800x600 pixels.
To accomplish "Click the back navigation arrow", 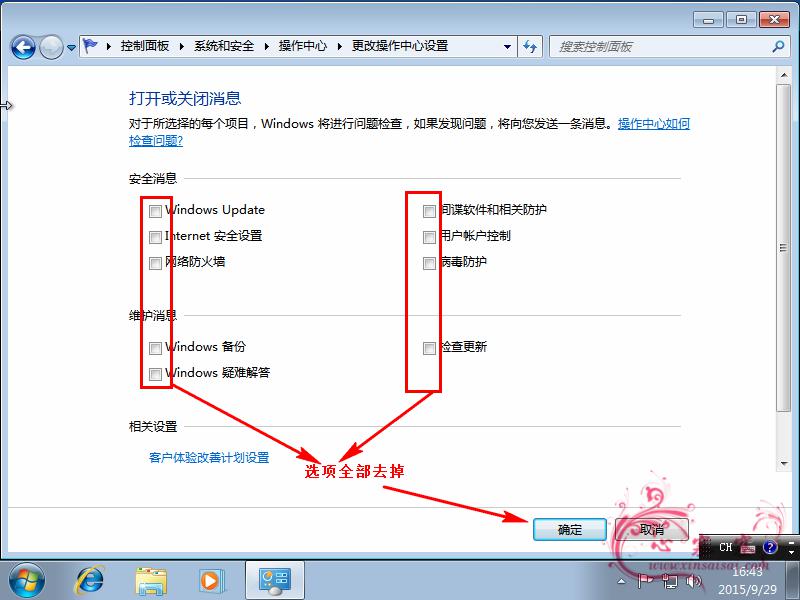I will 22,46.
